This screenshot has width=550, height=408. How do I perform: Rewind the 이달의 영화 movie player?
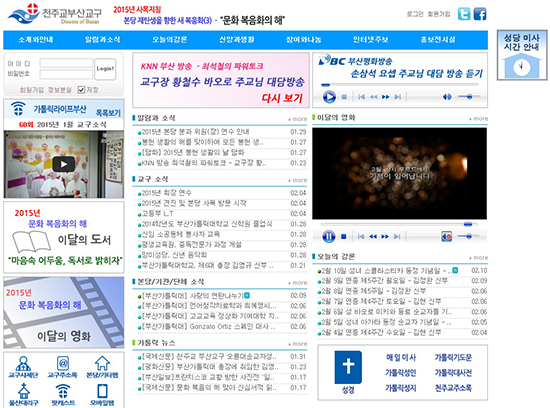tap(373, 237)
